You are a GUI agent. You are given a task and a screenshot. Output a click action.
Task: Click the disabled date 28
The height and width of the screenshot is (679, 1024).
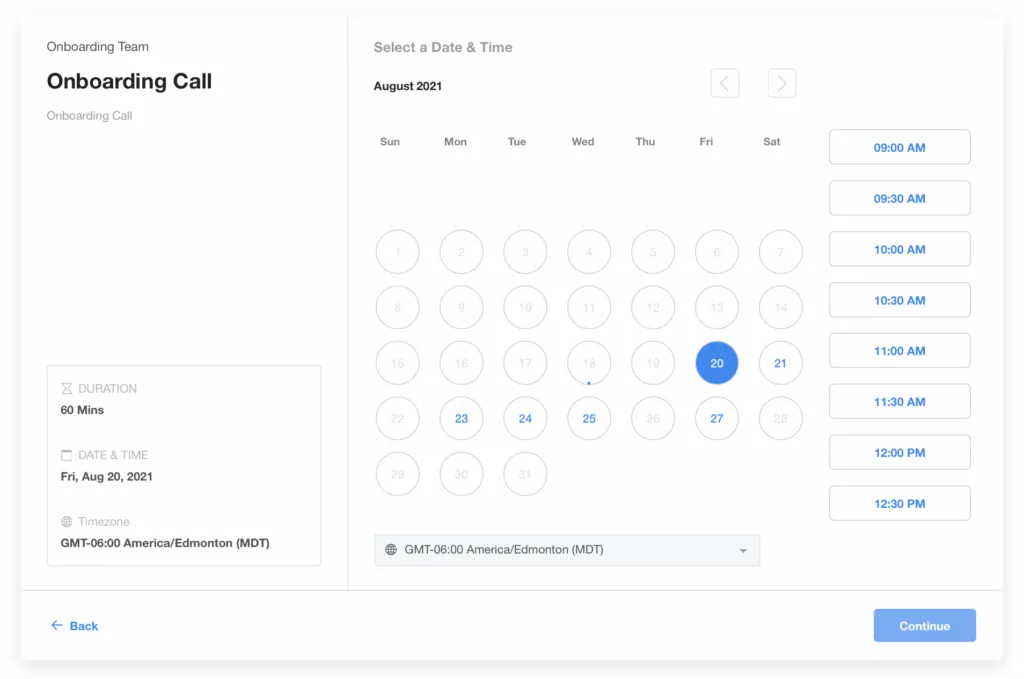(780, 418)
